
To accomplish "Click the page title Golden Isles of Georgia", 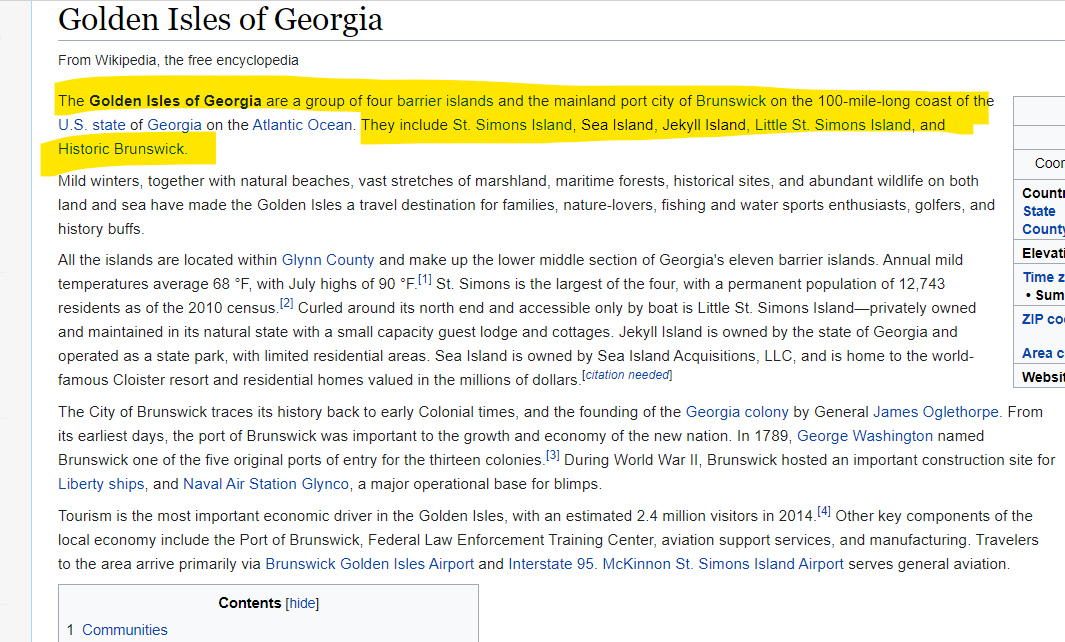I will click(x=220, y=20).
